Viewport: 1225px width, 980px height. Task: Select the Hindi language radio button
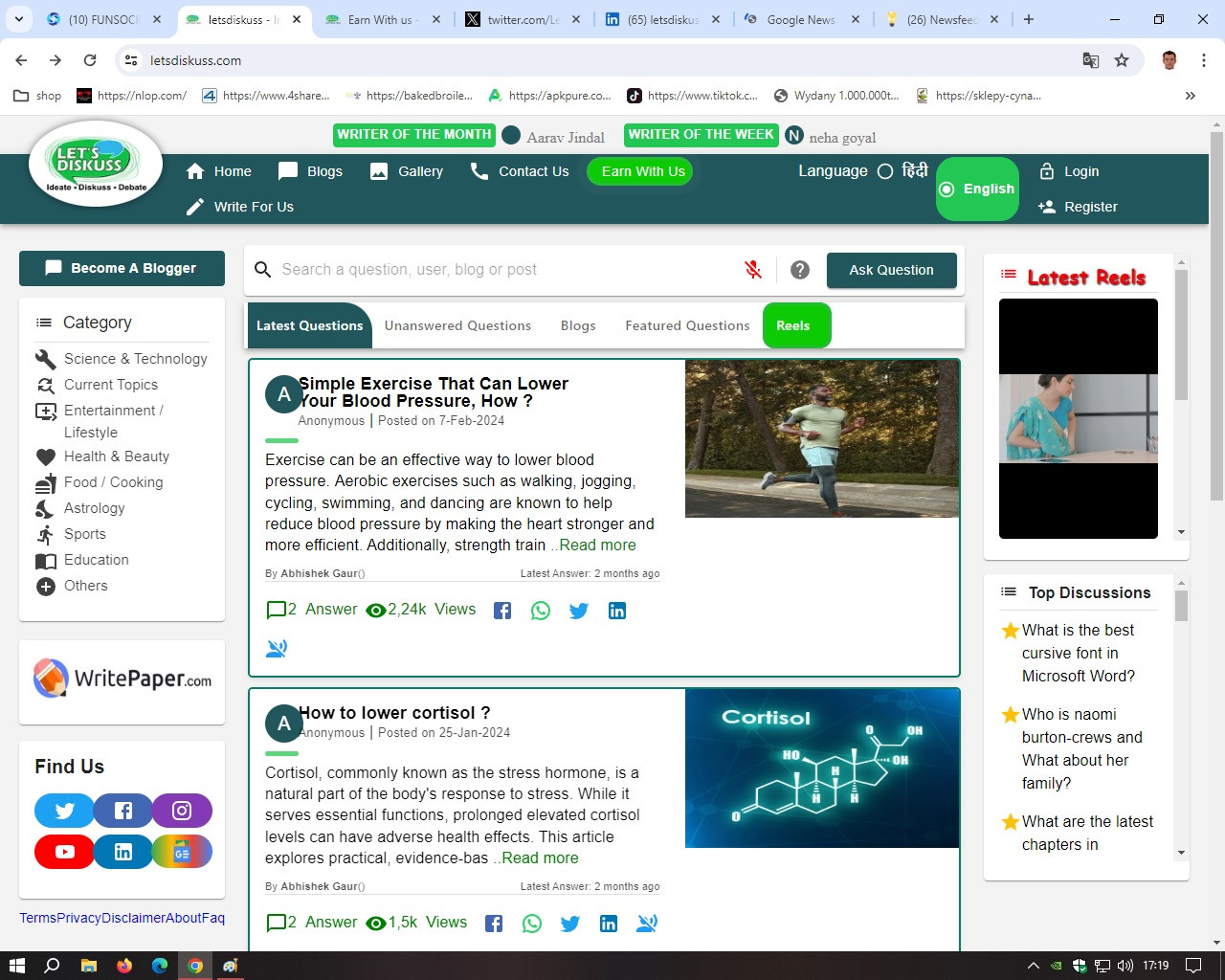pyautogui.click(x=885, y=171)
